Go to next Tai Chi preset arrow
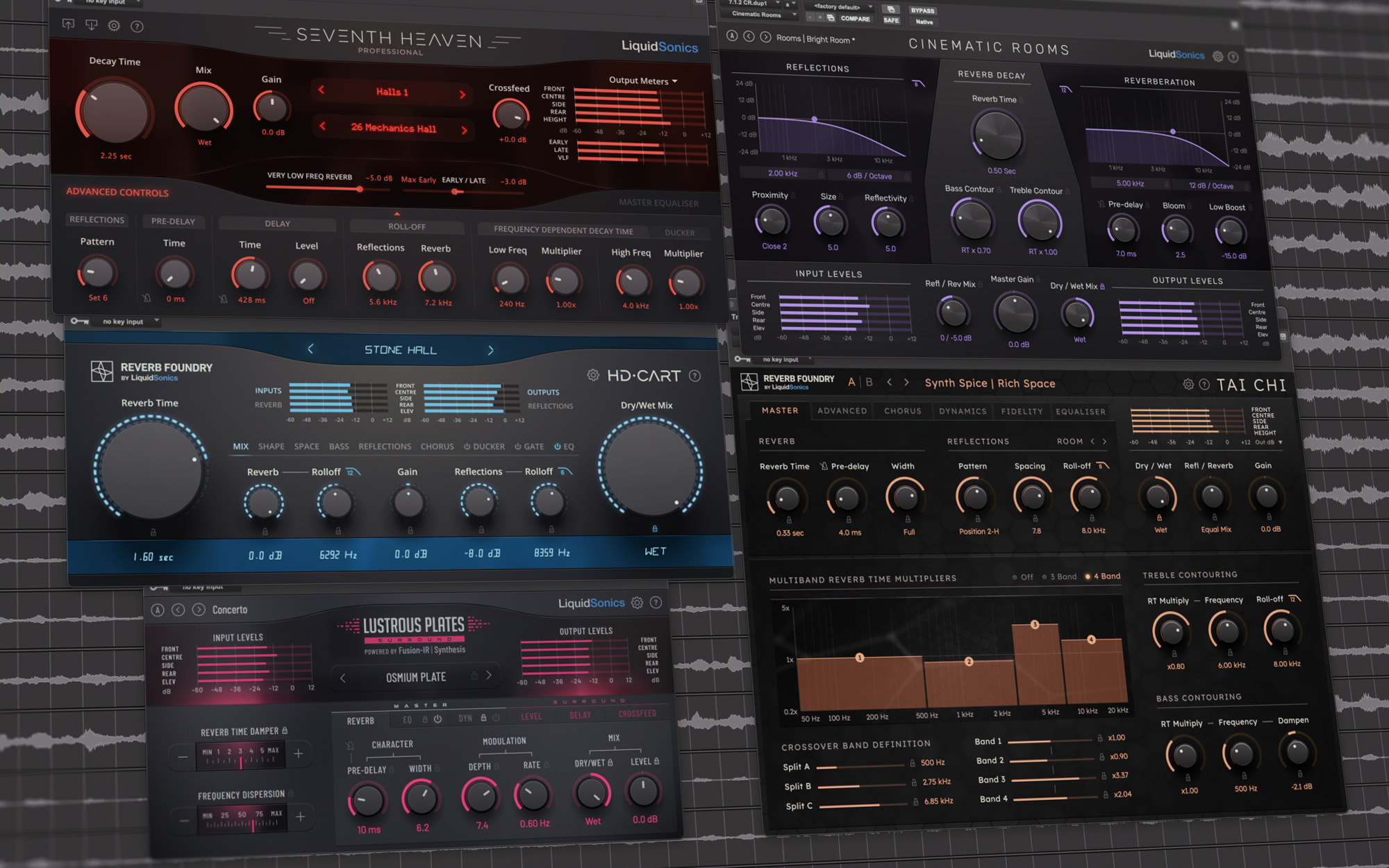The width and height of the screenshot is (1389, 868). coord(906,382)
